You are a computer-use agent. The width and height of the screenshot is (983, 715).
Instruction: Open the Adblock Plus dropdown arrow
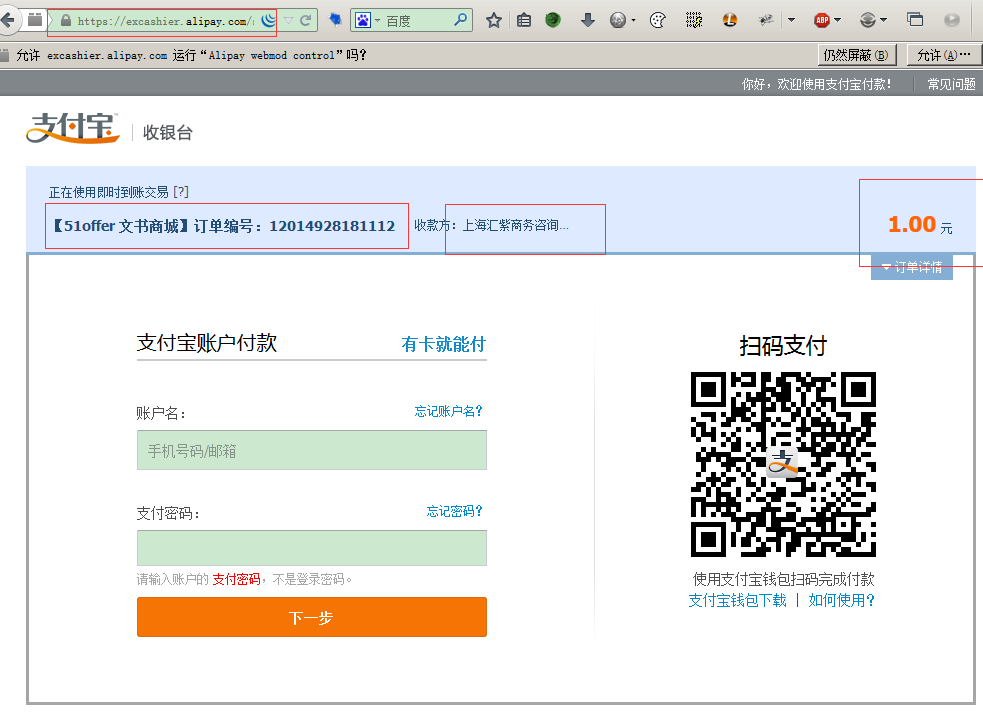coord(838,21)
